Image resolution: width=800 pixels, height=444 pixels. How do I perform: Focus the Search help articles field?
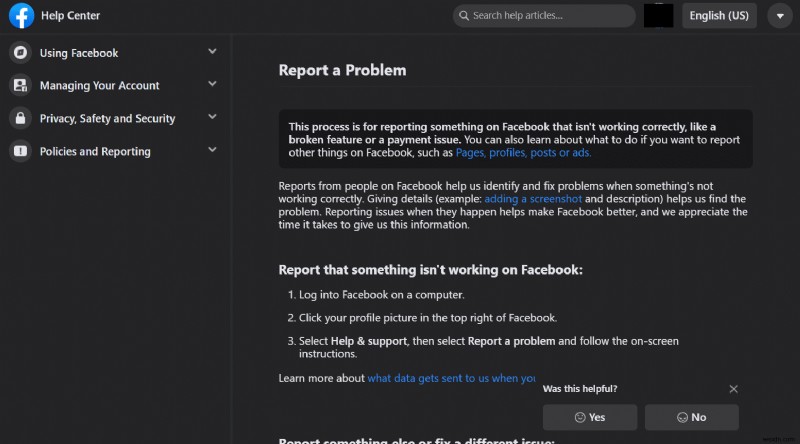pos(544,16)
